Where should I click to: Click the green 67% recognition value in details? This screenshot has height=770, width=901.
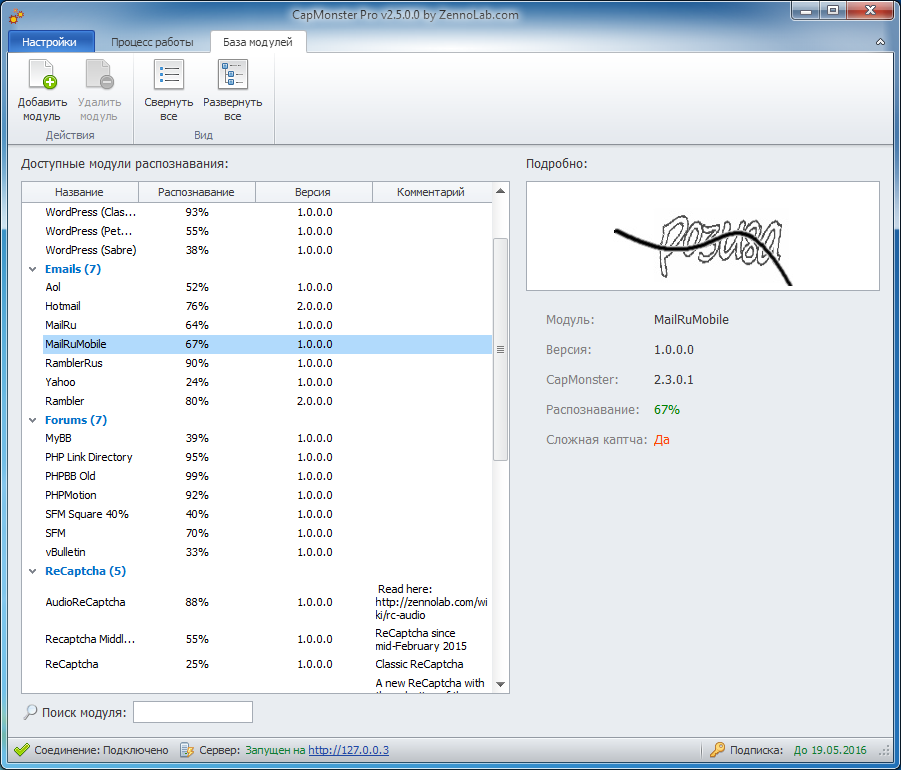(667, 410)
